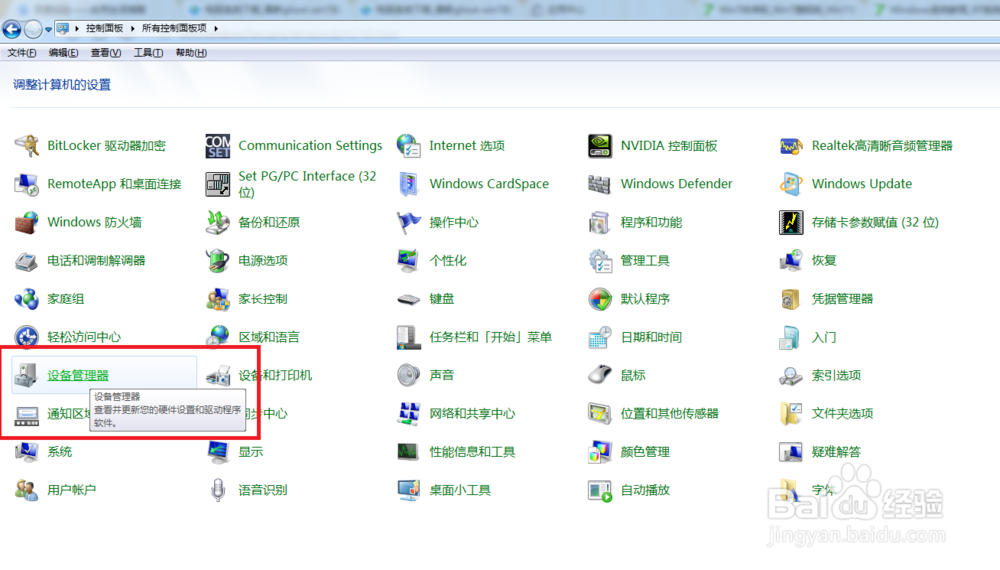Screen dimensions: 1000x570
Task: Open Realtek高清晰音频管理器 icon
Action: [791, 146]
